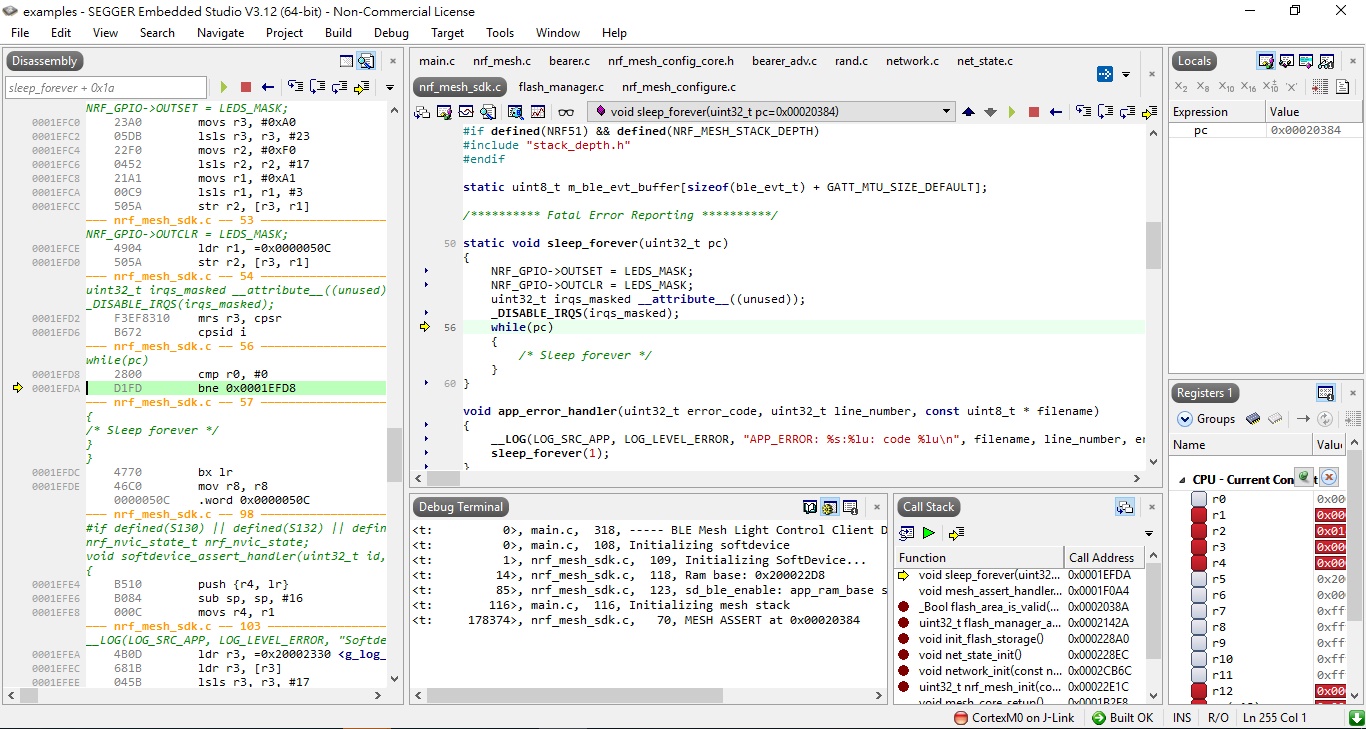Click the yellow Run To Cursor icon in Disassembly
Screen dimensions: 1366x729
[x=362, y=87]
